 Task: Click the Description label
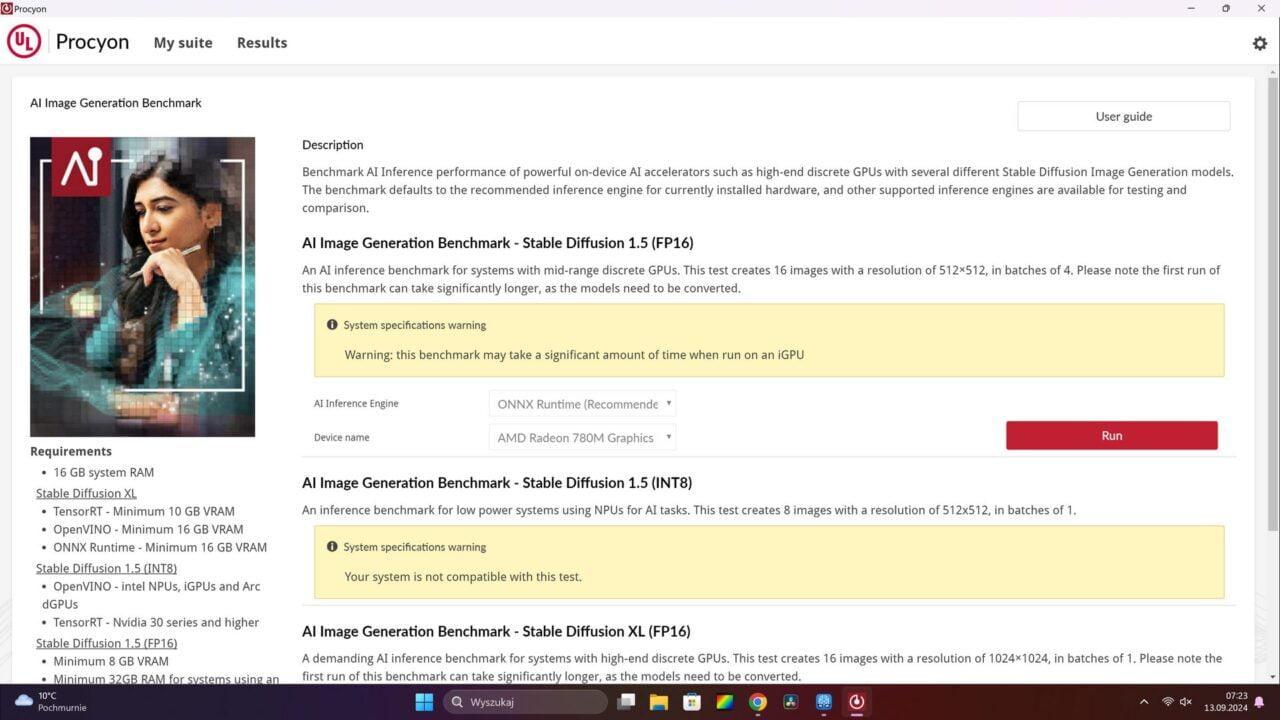click(333, 145)
